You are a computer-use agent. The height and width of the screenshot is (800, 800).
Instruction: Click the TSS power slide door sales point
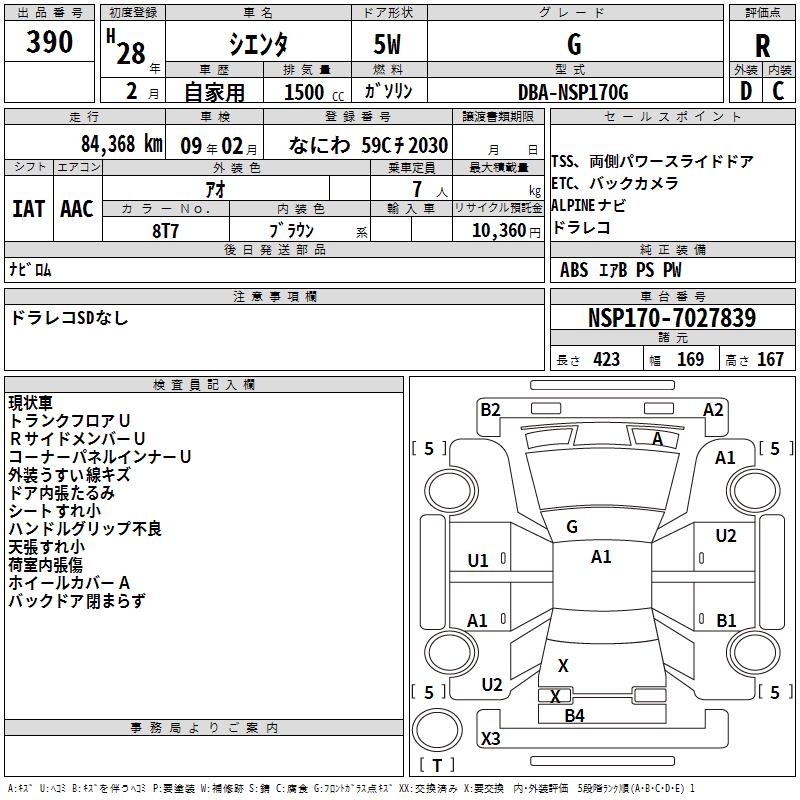[x=652, y=162]
